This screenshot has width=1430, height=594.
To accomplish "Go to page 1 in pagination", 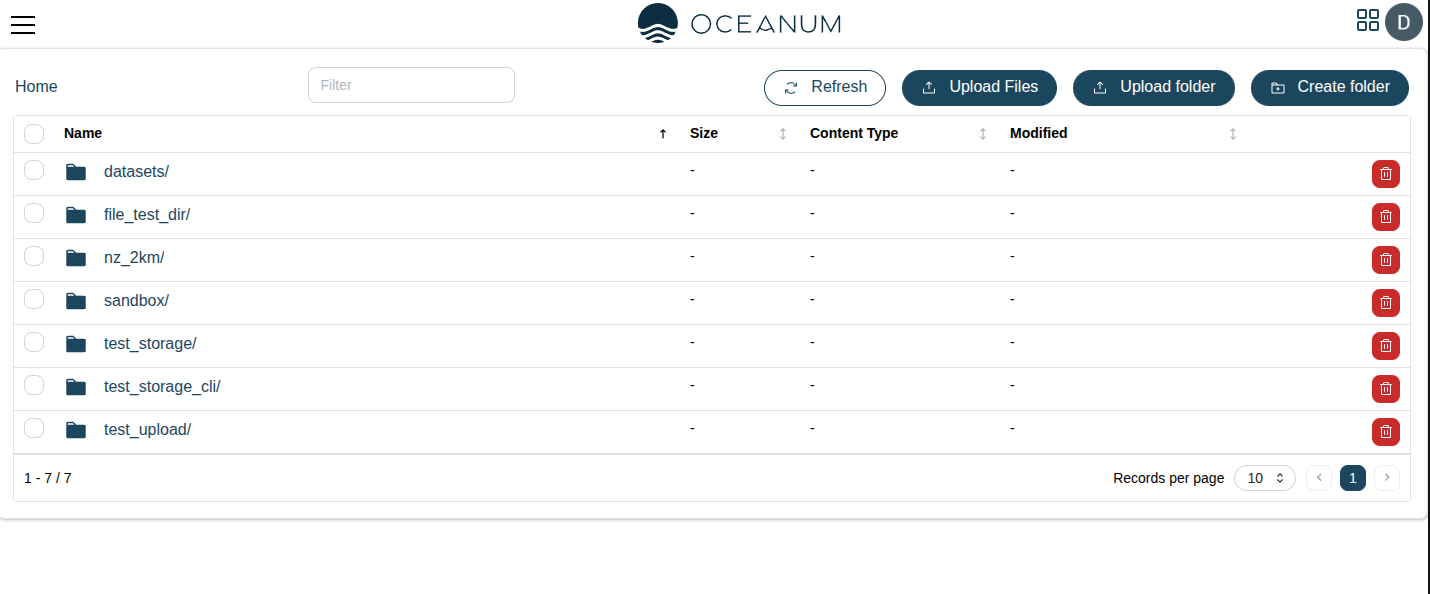I will (x=1352, y=478).
